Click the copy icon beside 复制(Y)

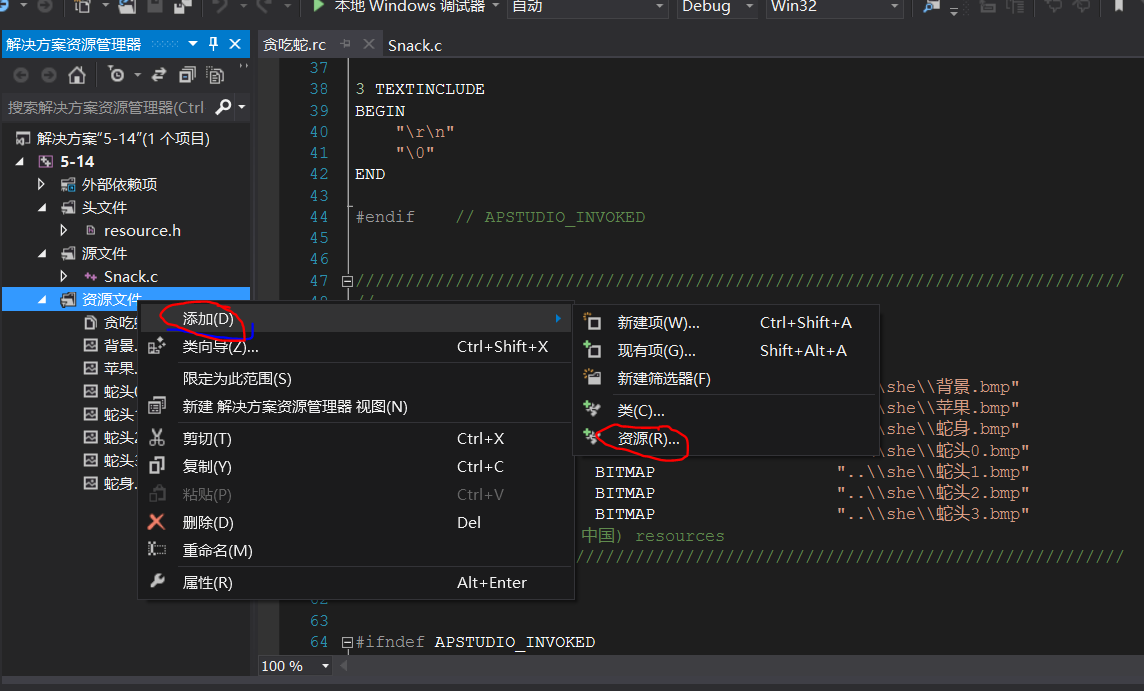pos(157,466)
